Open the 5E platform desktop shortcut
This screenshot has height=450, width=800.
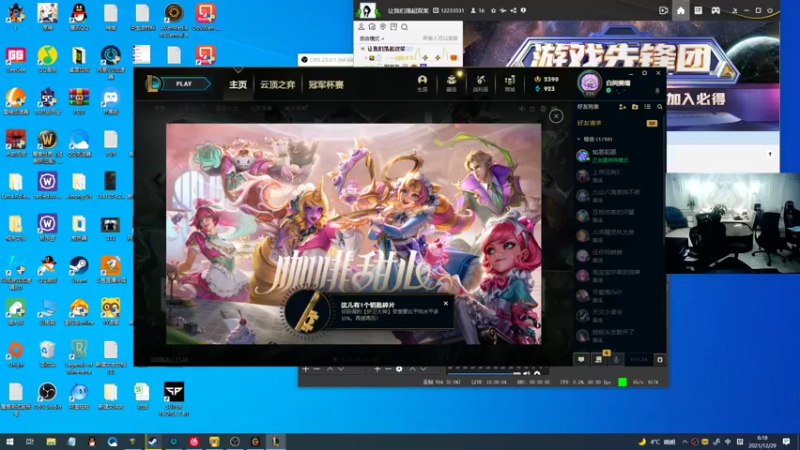point(47,101)
